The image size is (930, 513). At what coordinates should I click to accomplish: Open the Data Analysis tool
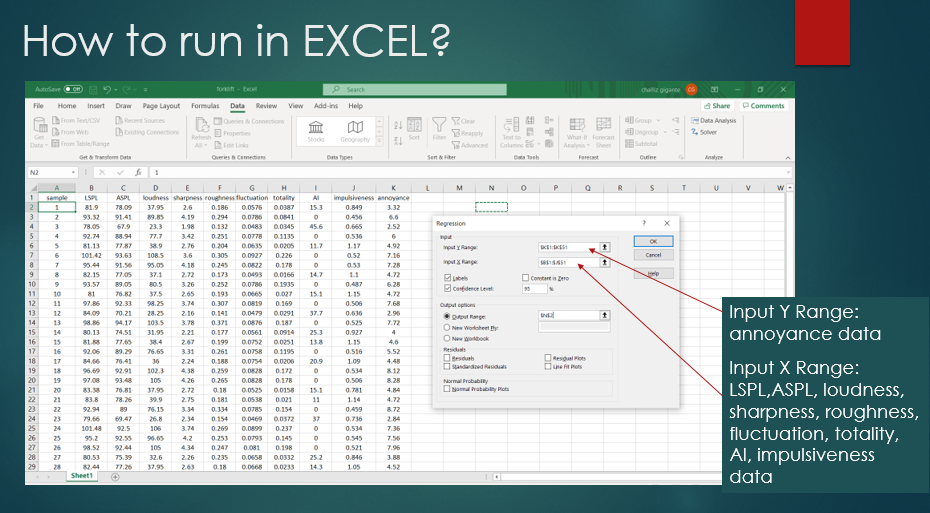714,120
